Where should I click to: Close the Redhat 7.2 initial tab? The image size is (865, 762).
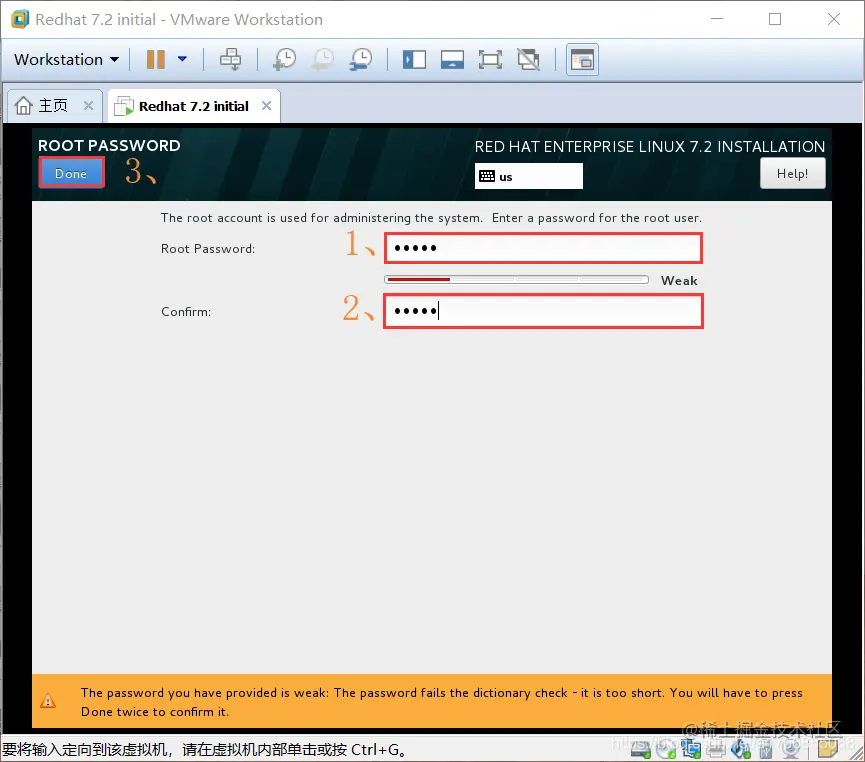point(266,105)
